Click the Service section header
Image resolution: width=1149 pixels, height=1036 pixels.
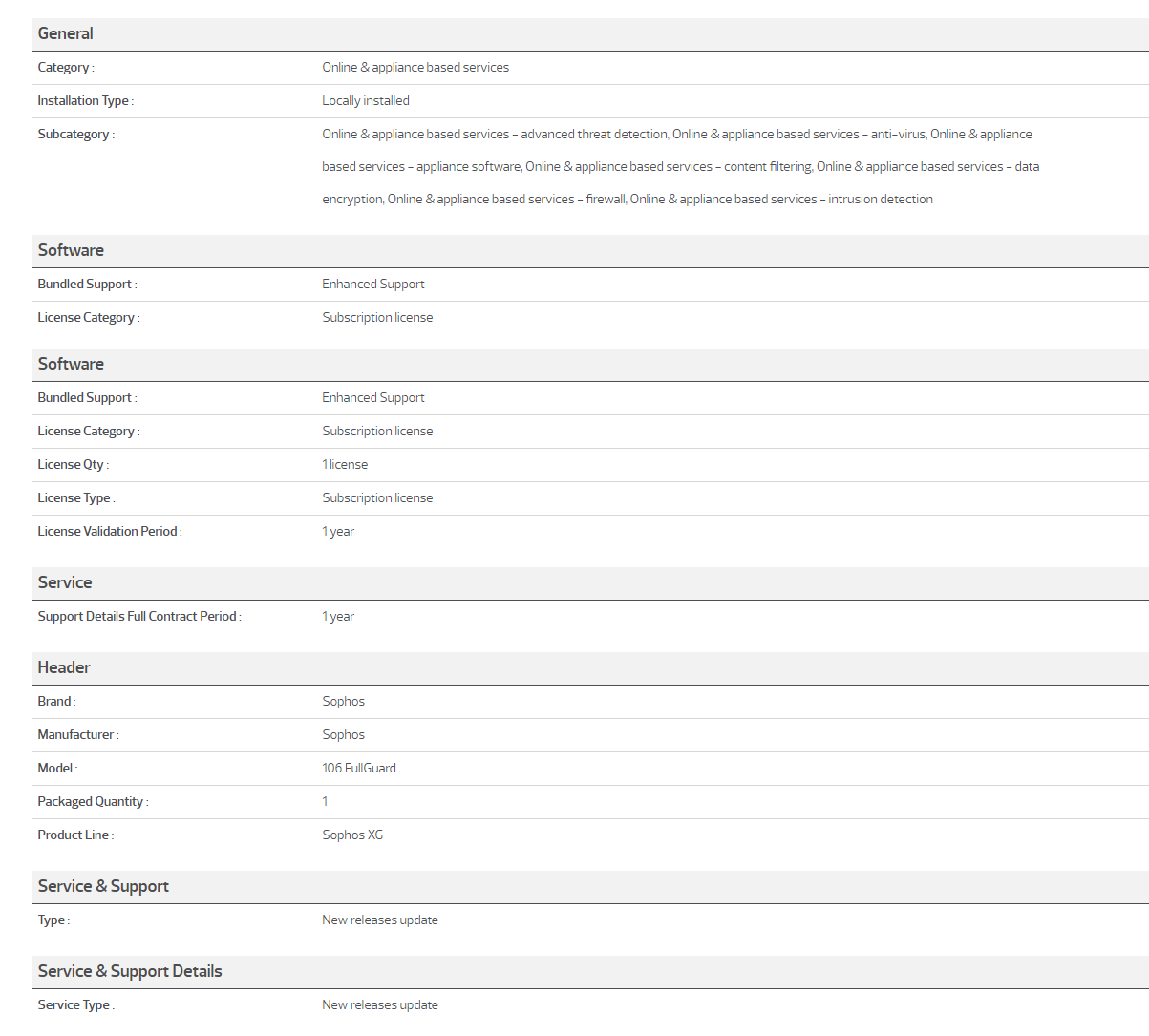65,582
